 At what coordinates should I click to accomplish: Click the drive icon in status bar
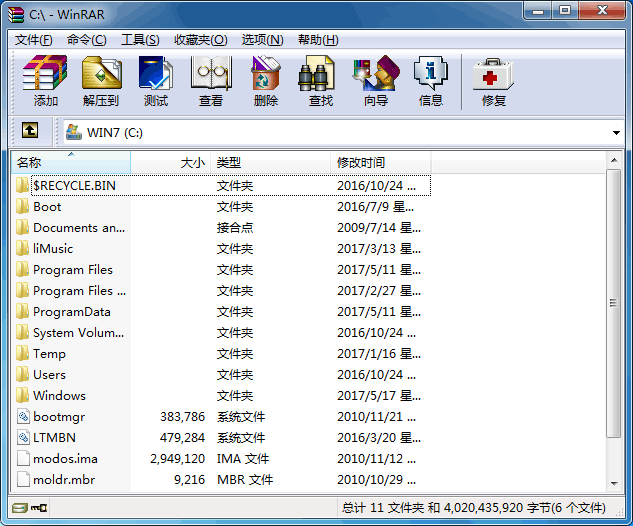click(22, 508)
